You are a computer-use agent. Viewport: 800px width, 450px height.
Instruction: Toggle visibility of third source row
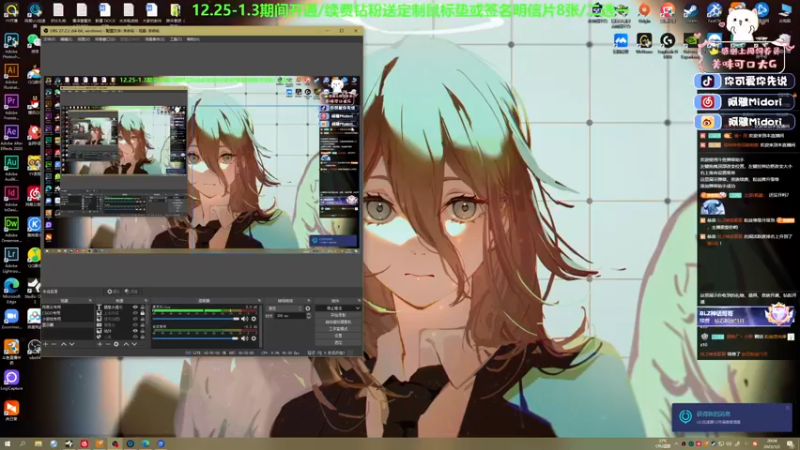tap(135, 319)
